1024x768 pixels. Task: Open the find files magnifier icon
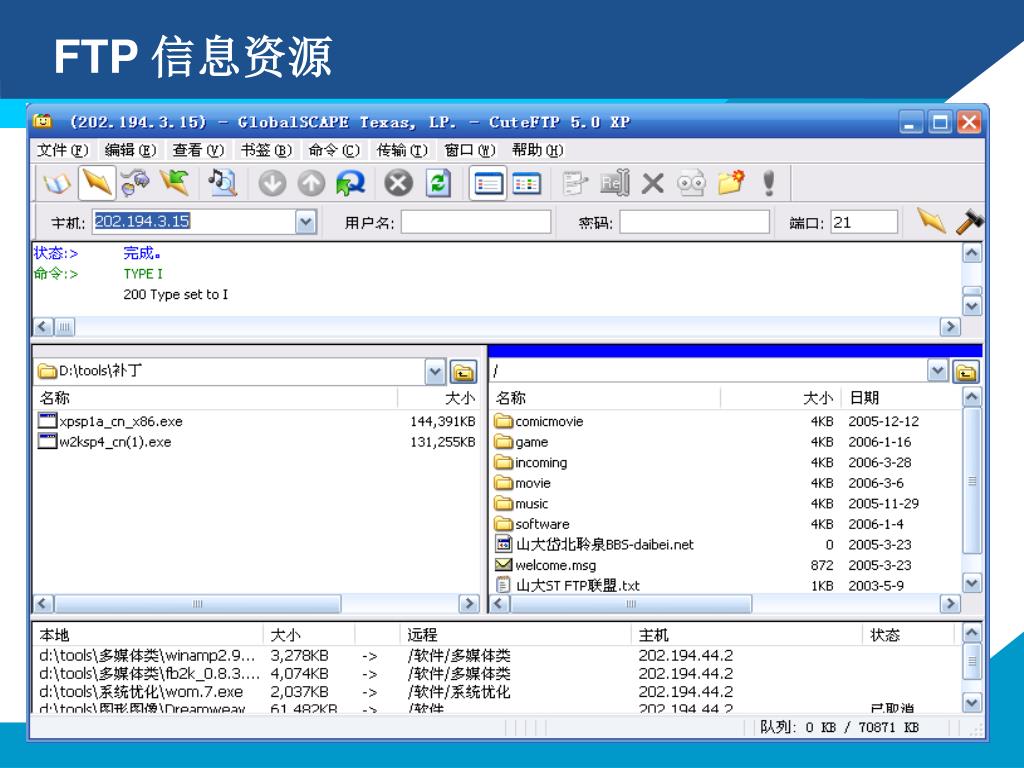pyautogui.click(x=222, y=183)
